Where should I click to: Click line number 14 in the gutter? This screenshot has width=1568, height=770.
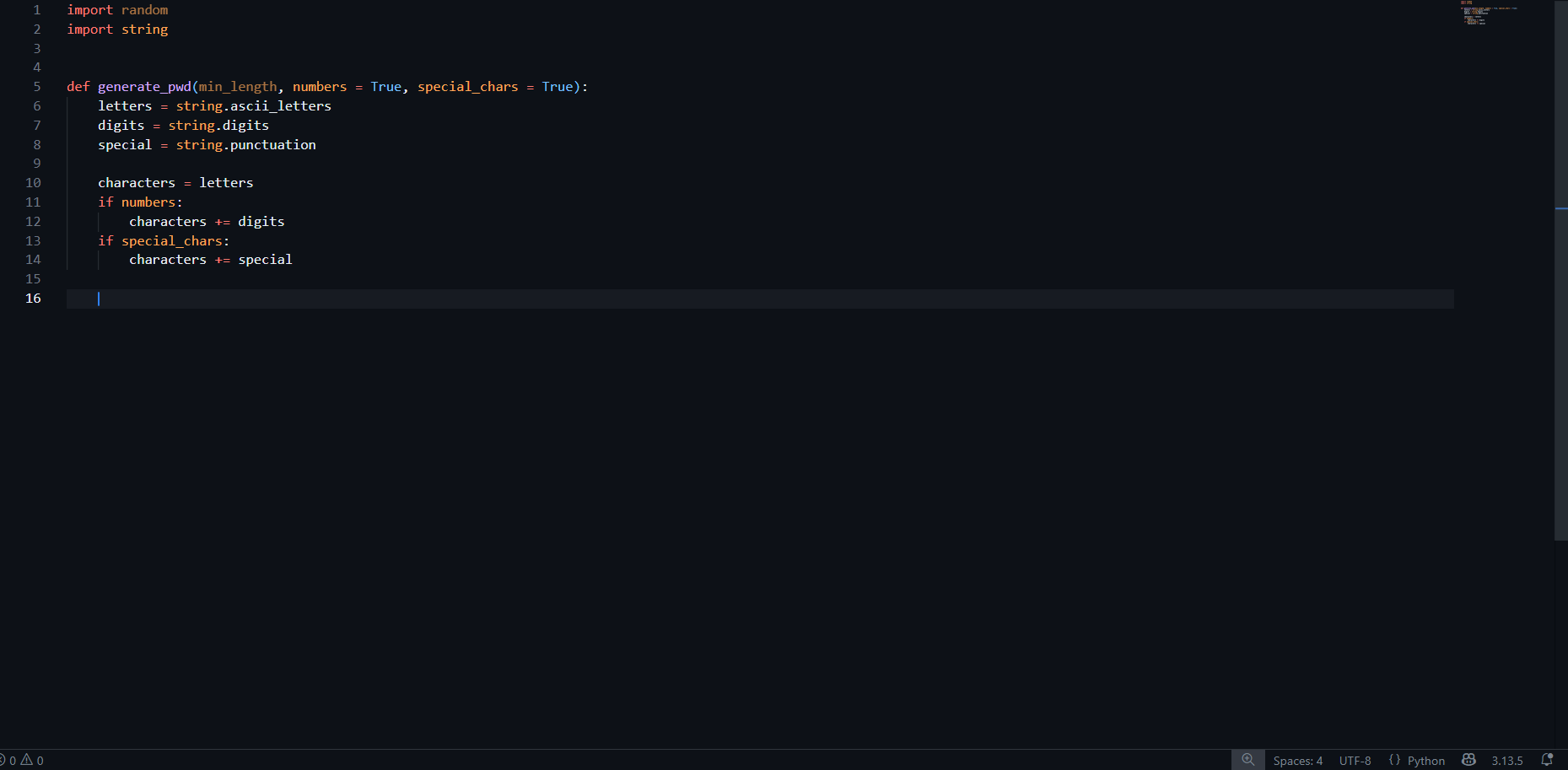click(x=33, y=260)
